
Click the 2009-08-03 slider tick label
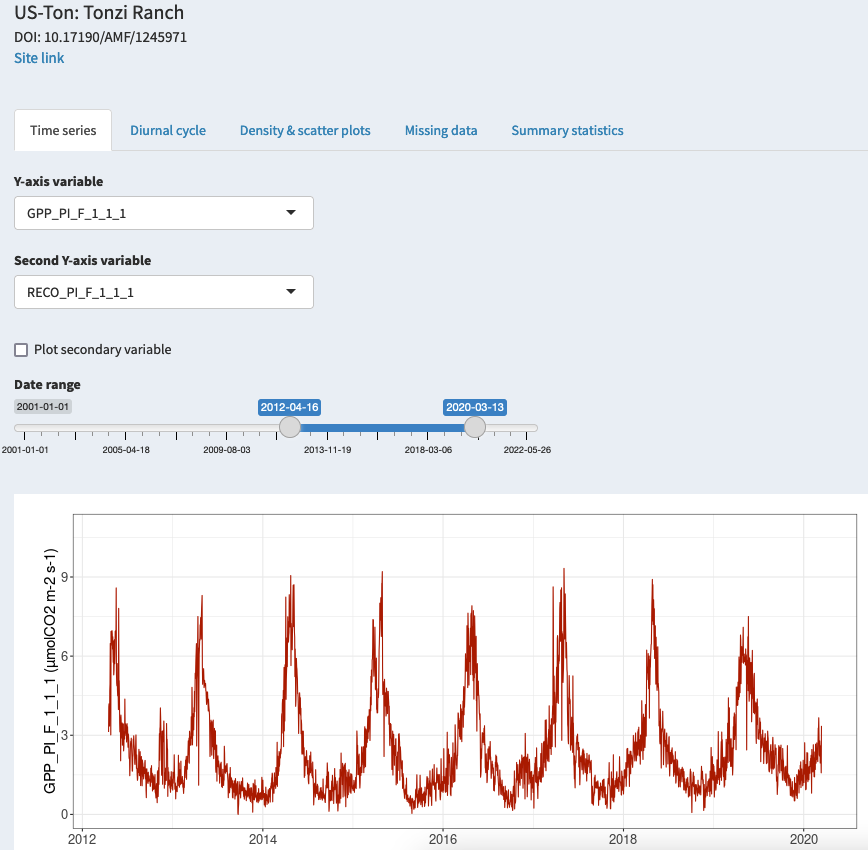coord(226,450)
